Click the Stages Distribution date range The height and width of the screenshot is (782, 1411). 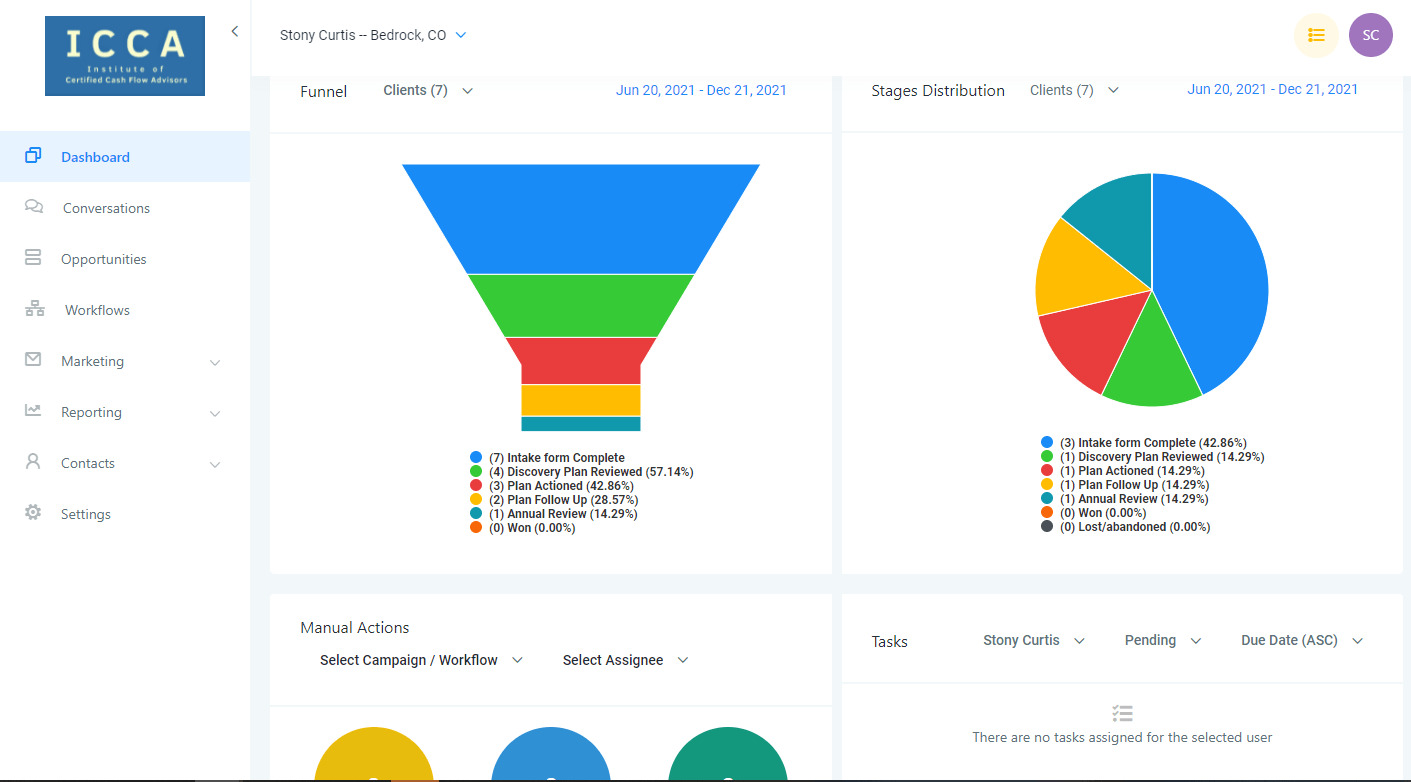[1272, 89]
